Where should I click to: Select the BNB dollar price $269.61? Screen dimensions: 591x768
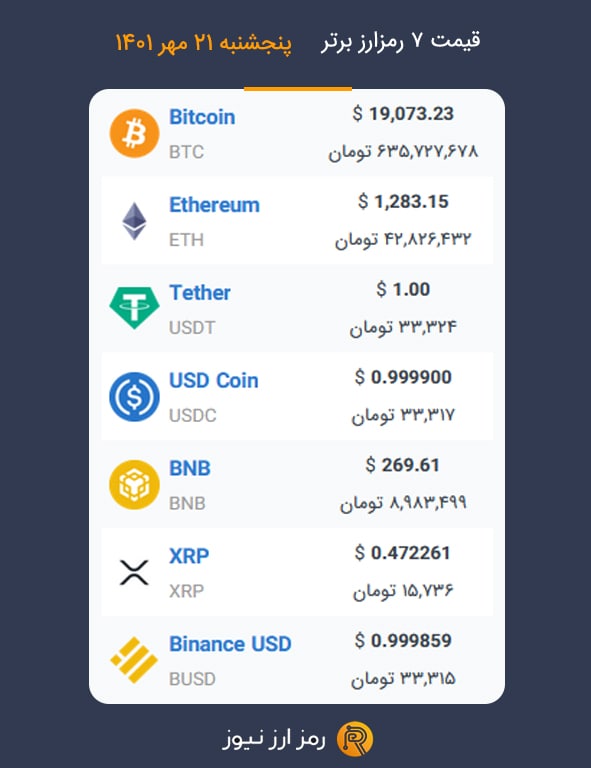coord(403,465)
